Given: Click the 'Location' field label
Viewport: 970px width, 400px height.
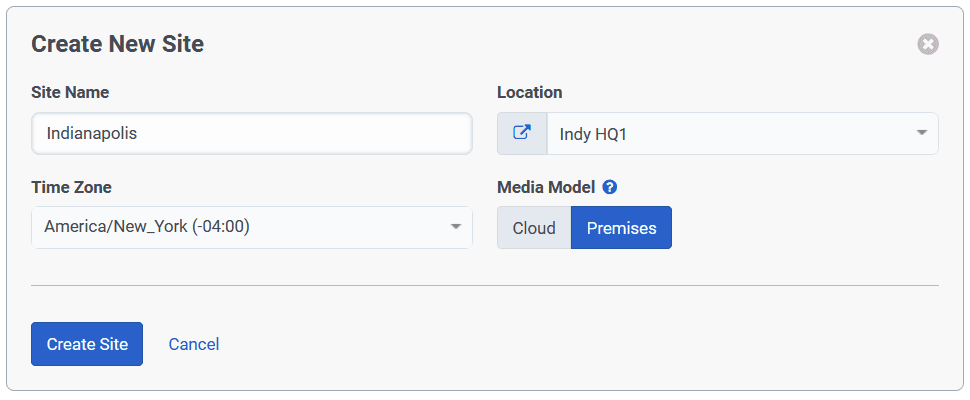Looking at the screenshot, I should [529, 92].
